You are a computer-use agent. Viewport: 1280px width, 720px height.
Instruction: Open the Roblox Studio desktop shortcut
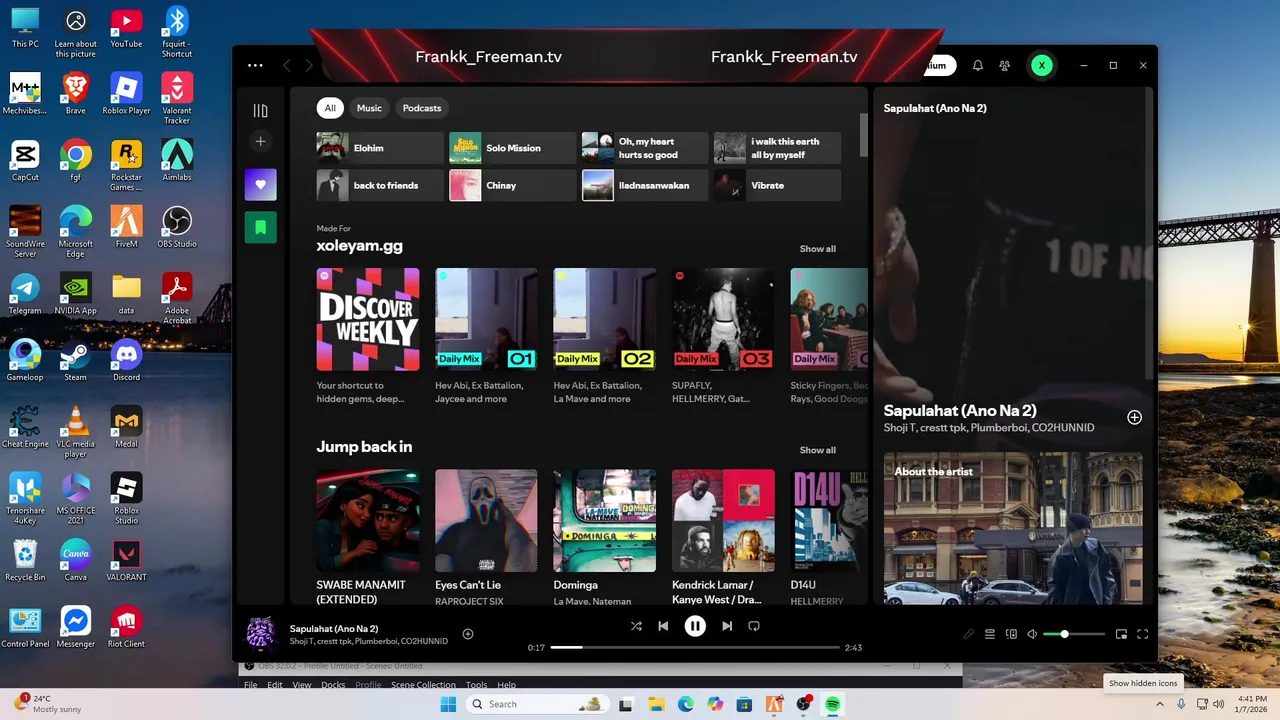pos(126,498)
